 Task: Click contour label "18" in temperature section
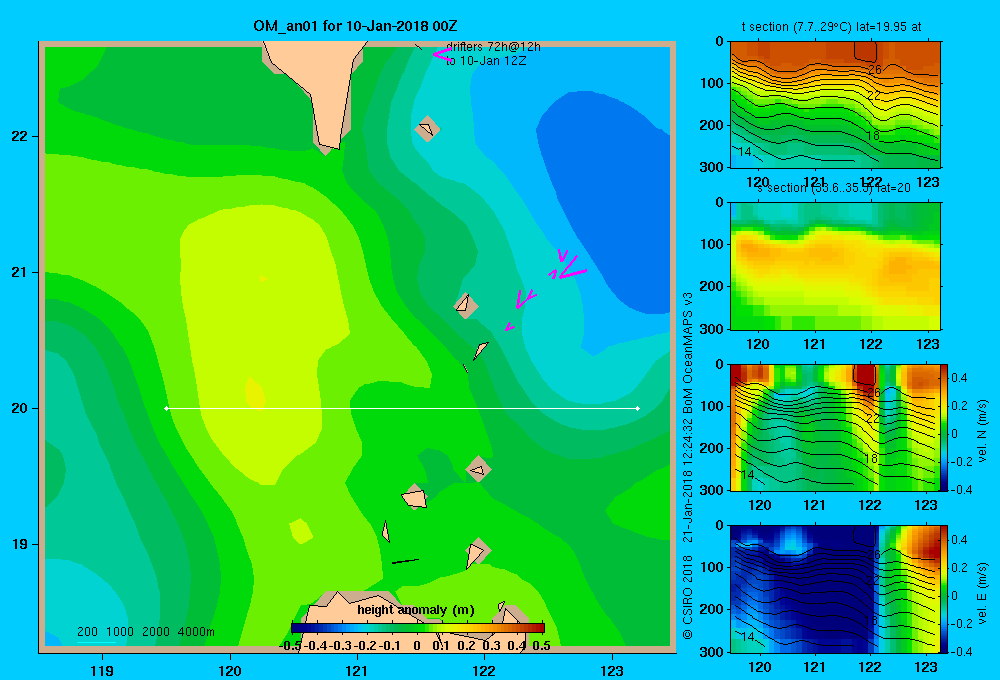[x=872, y=135]
